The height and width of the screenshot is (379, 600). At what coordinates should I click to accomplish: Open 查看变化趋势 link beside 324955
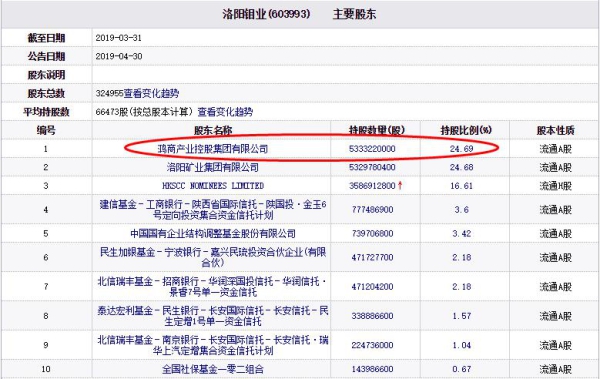151,93
